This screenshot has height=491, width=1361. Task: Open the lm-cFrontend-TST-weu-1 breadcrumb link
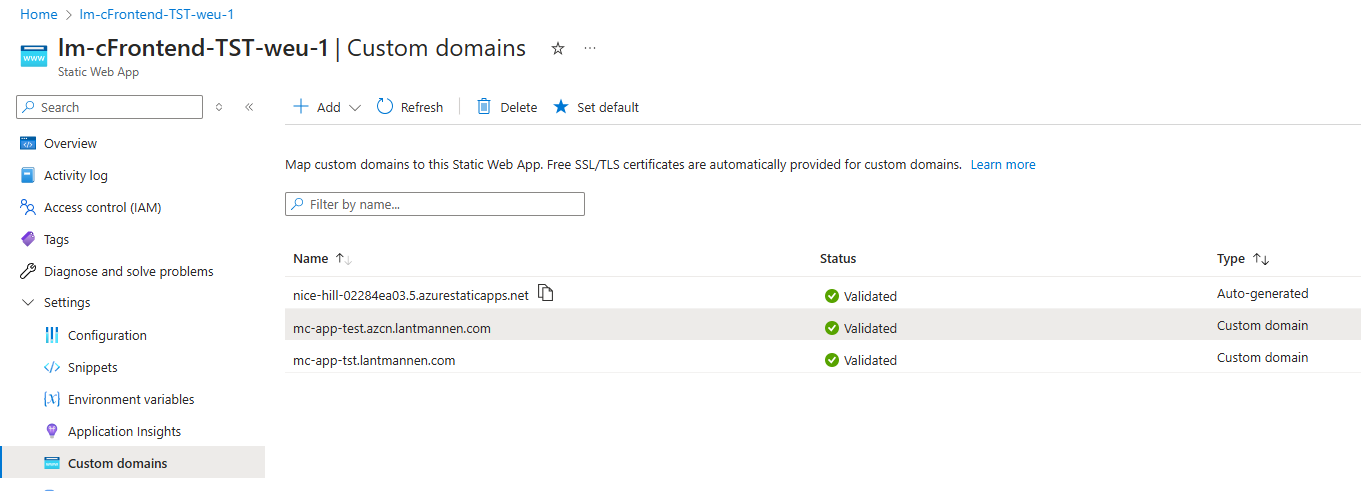(156, 15)
